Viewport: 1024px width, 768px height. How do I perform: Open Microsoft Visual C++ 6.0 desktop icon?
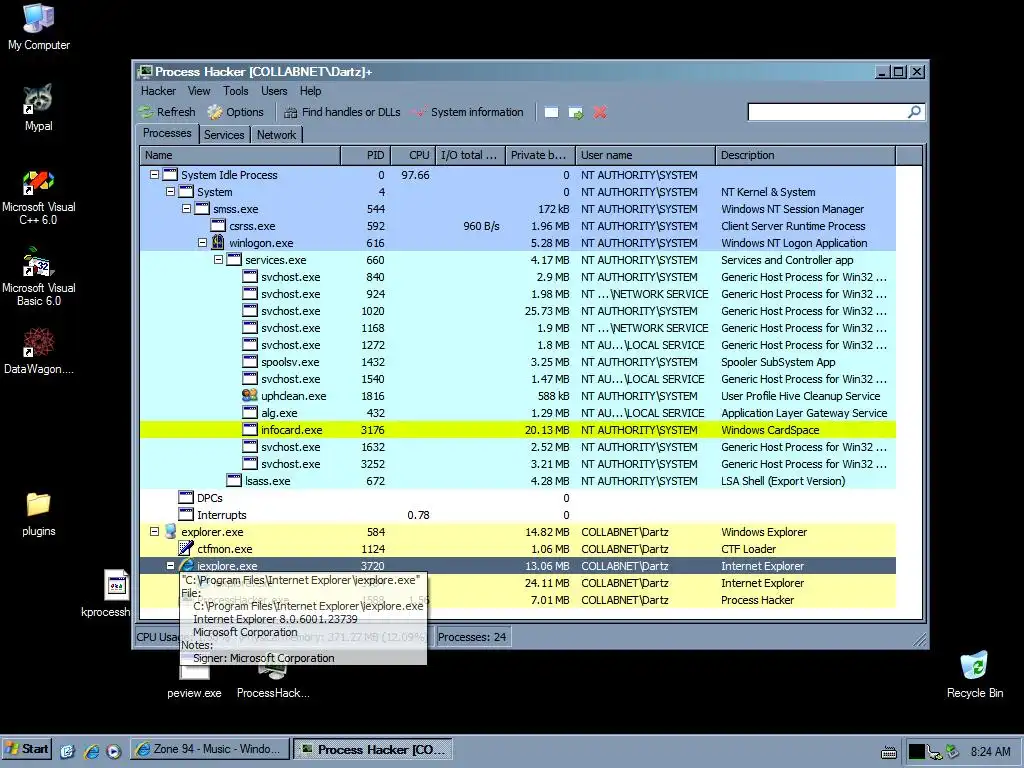pos(39,197)
